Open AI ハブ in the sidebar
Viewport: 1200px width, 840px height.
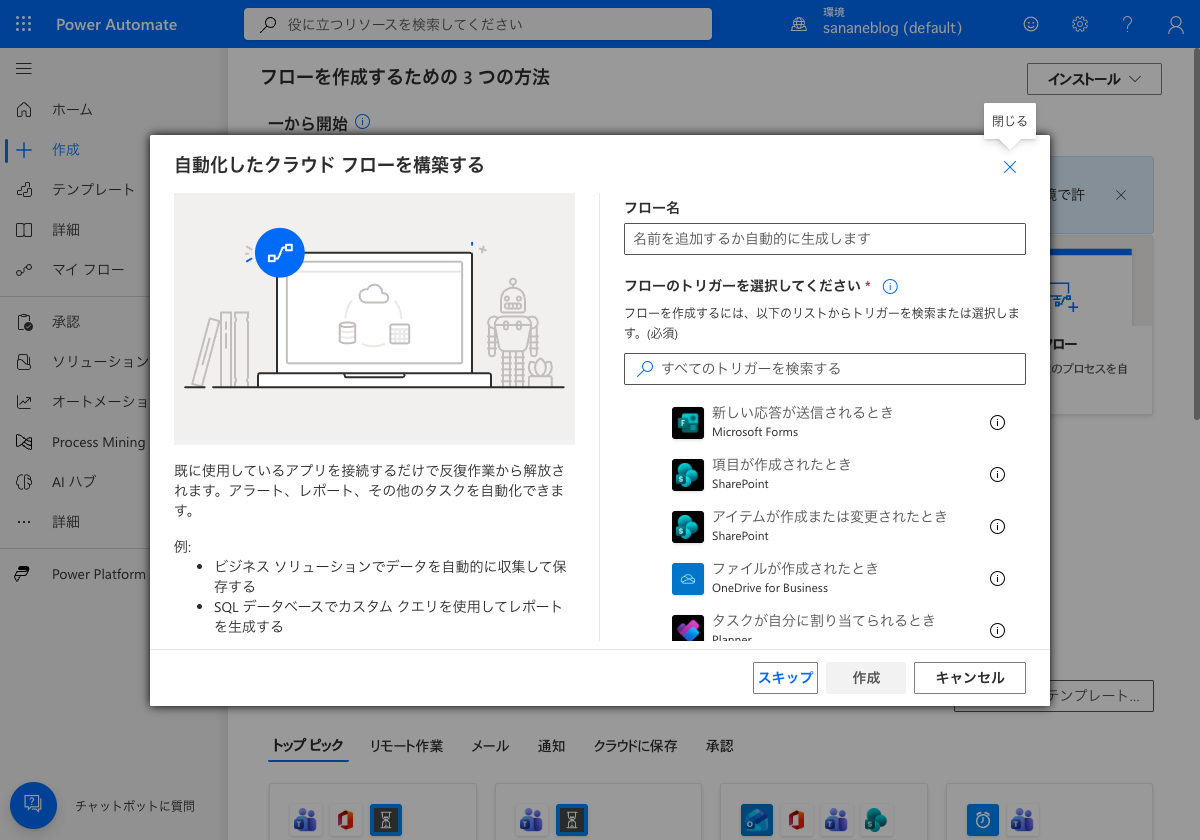[75, 482]
